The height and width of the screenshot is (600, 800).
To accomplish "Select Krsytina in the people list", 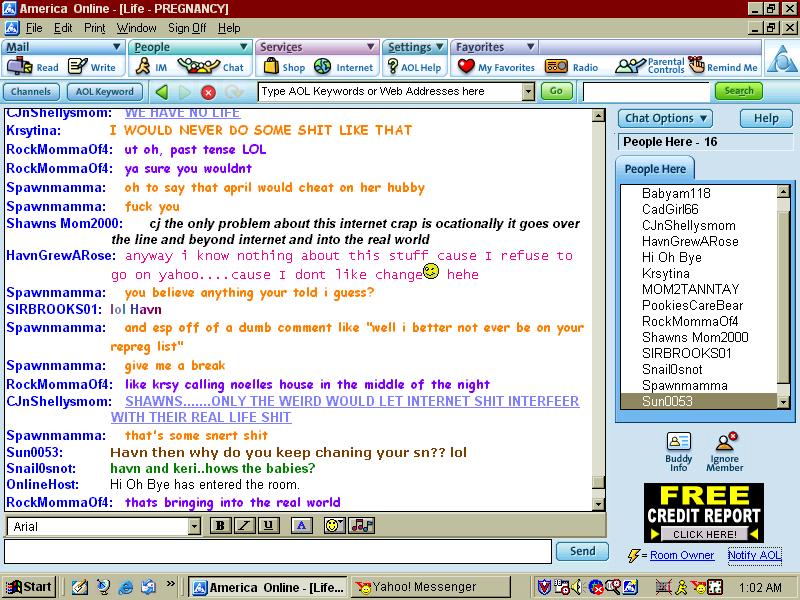I will coord(665,273).
